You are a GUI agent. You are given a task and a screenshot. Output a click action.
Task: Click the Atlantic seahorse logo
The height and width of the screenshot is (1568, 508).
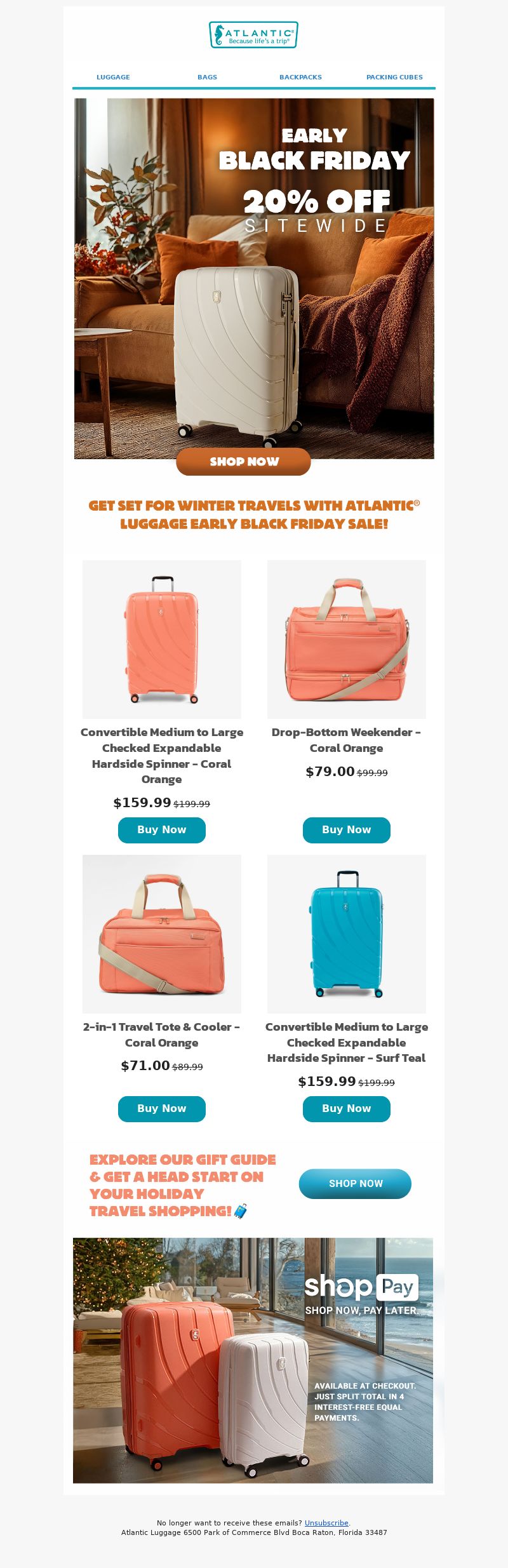pyautogui.click(x=254, y=35)
